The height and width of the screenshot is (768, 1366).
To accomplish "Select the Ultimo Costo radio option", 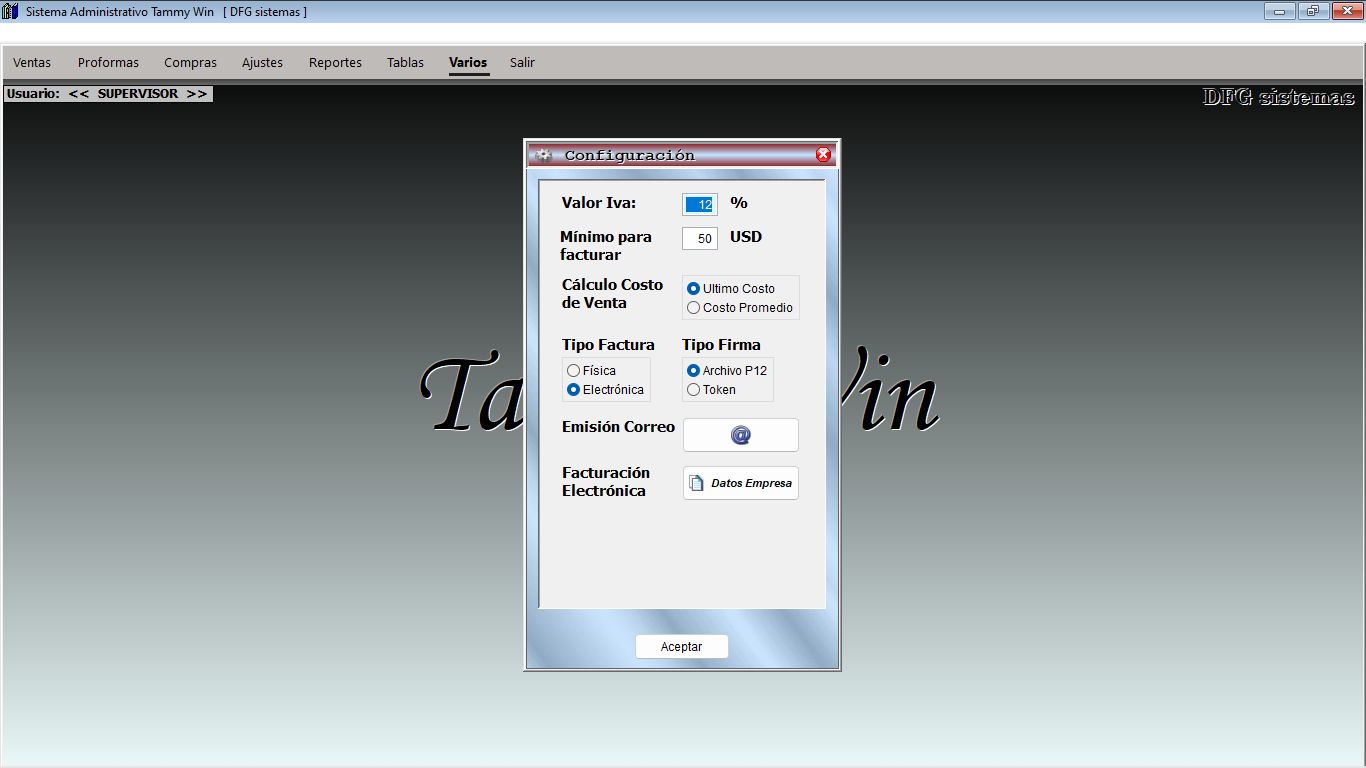I will [731, 288].
